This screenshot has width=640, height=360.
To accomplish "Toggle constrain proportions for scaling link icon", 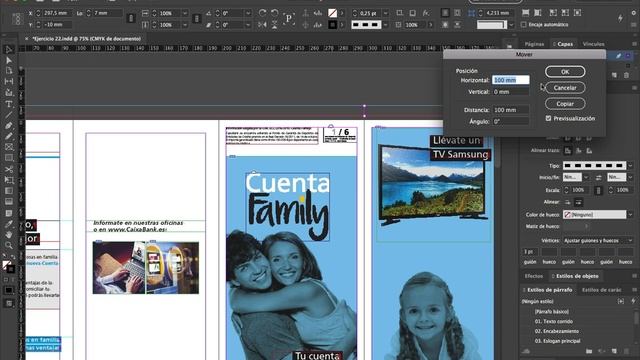I will click(x=196, y=19).
